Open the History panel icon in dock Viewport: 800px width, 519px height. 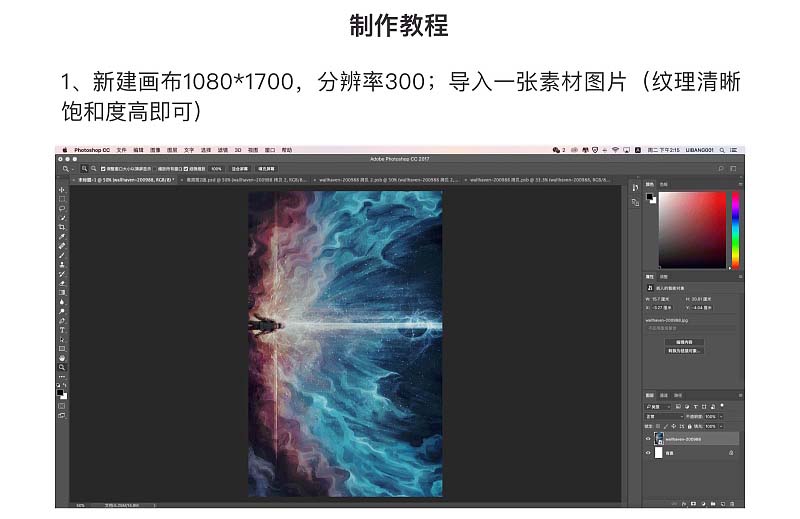635,188
